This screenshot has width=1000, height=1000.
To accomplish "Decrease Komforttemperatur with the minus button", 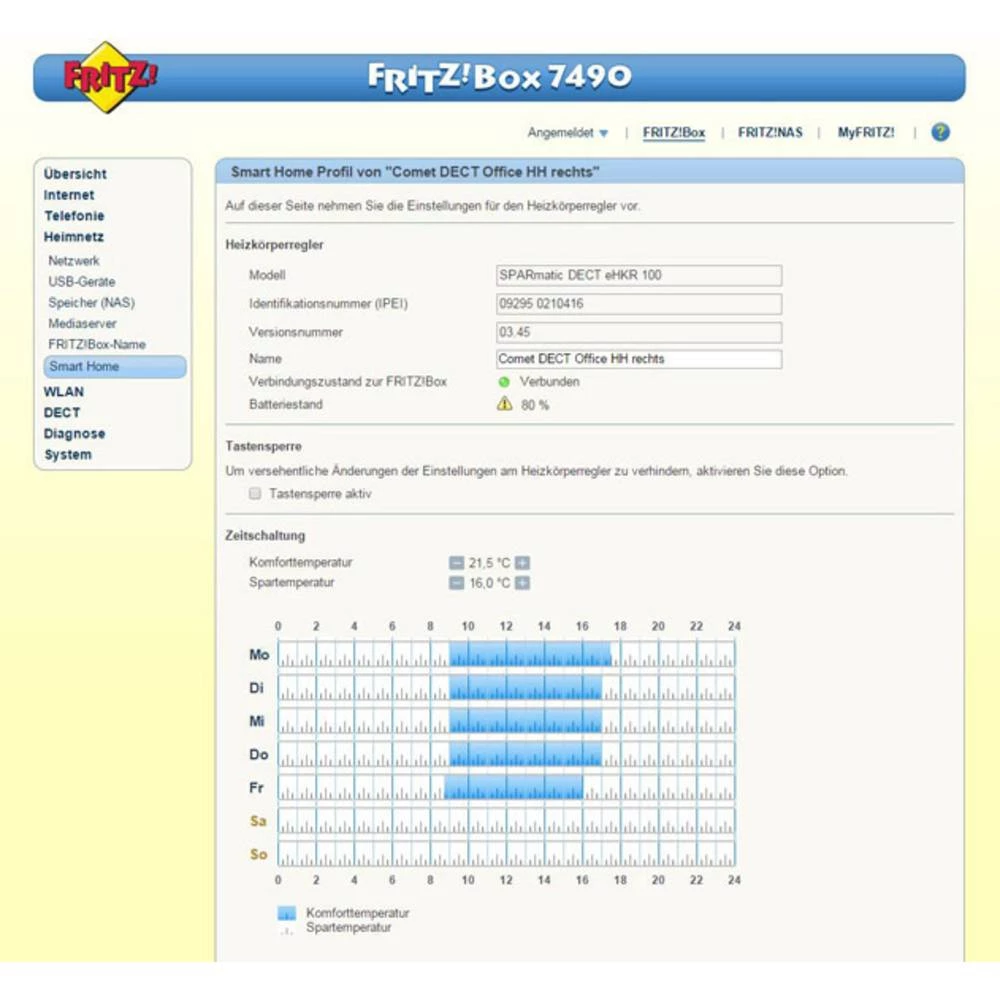I will pyautogui.click(x=457, y=563).
